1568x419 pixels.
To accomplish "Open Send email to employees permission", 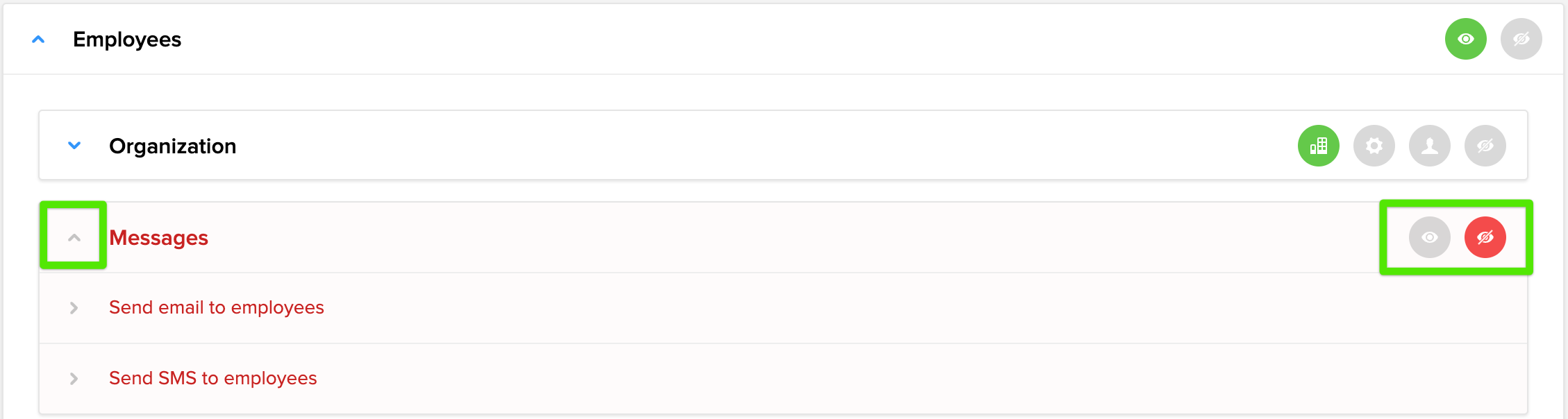I will 217,307.
